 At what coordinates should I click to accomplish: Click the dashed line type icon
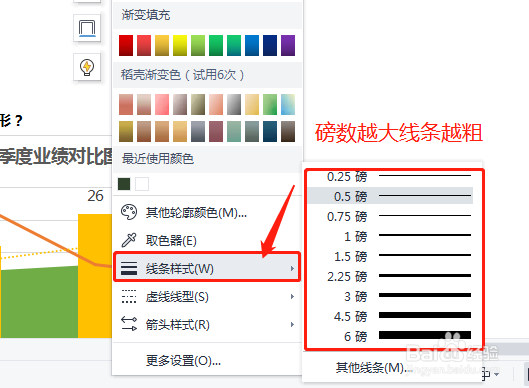pyautogui.click(x=129, y=297)
